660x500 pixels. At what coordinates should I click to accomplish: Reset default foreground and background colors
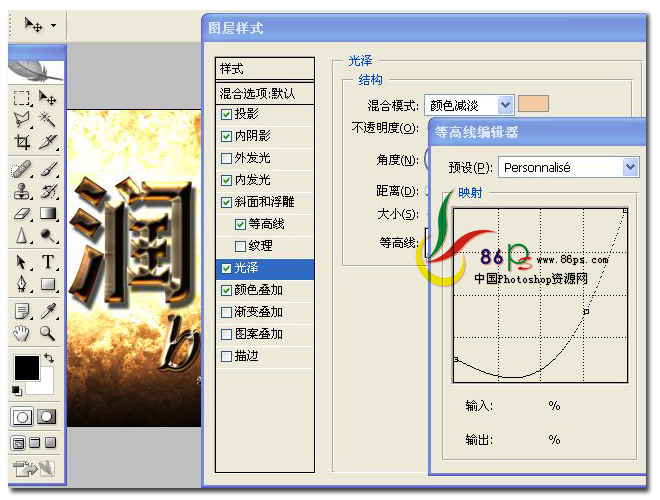click(x=16, y=391)
